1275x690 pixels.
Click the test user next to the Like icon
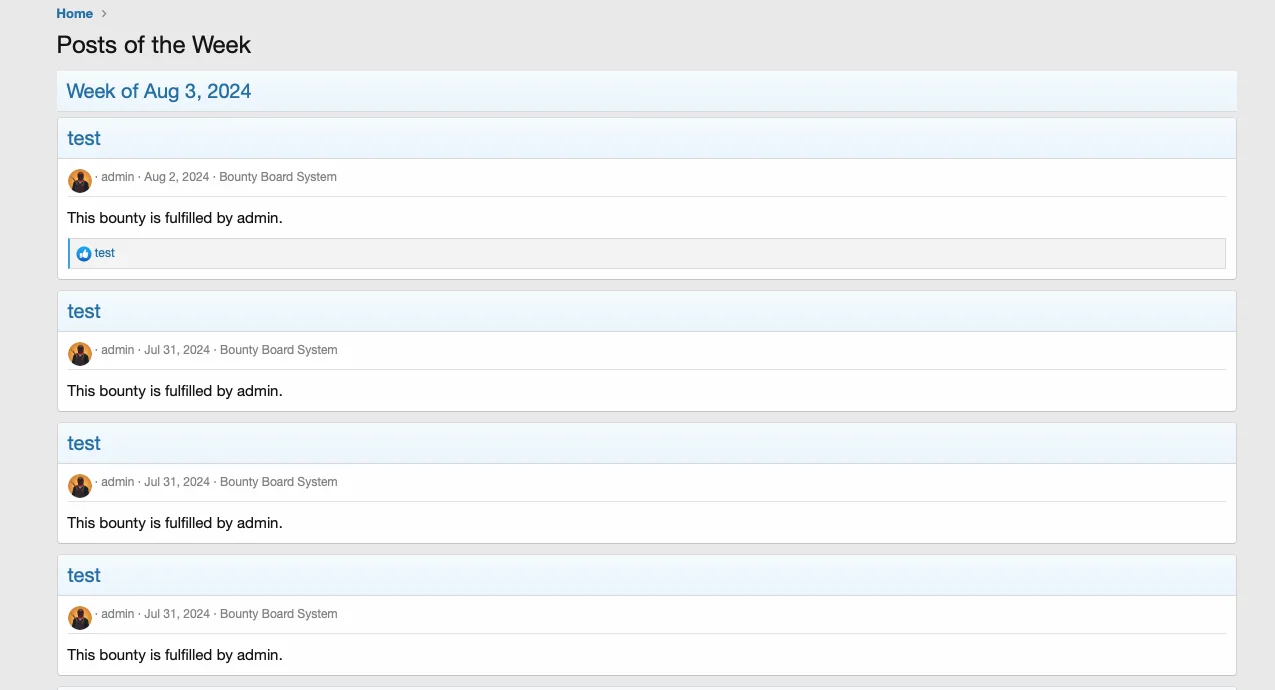click(105, 254)
